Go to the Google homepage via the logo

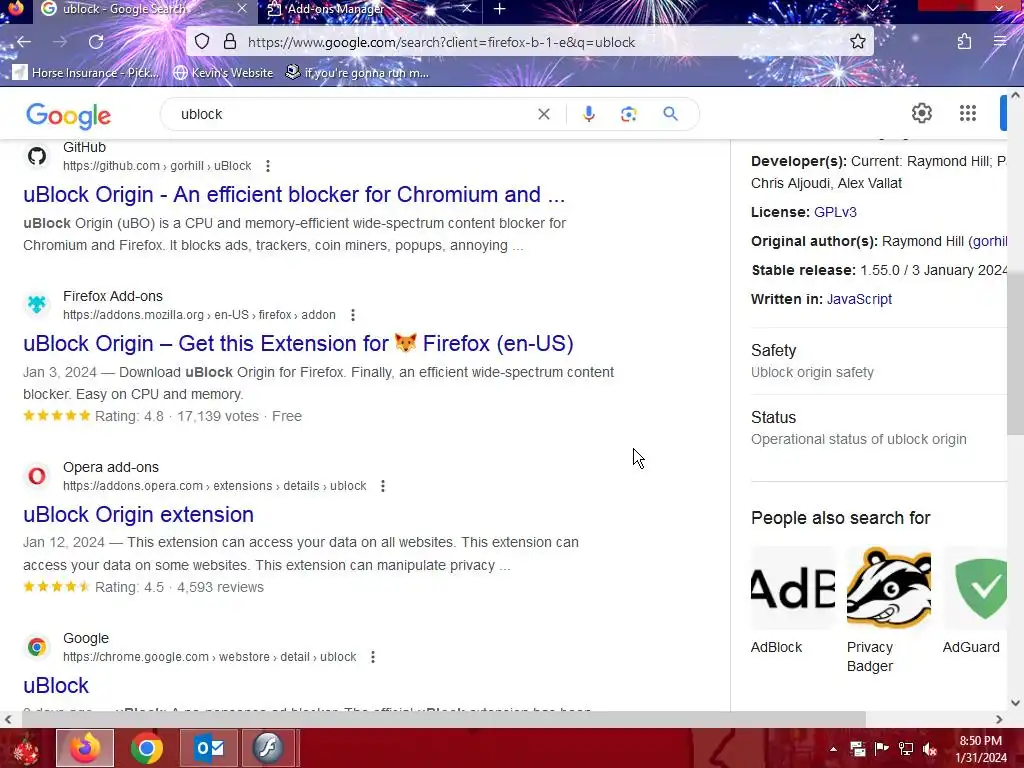pyautogui.click(x=69, y=116)
